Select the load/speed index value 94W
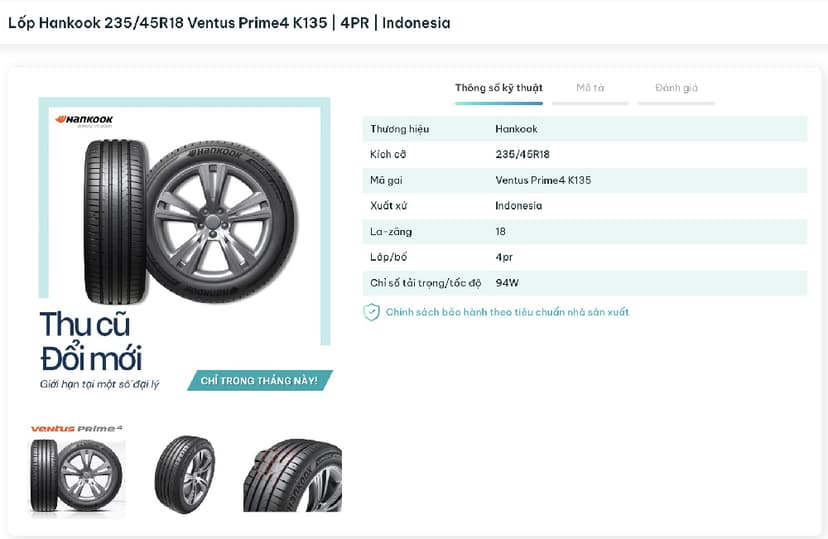828x539 pixels. click(x=507, y=283)
